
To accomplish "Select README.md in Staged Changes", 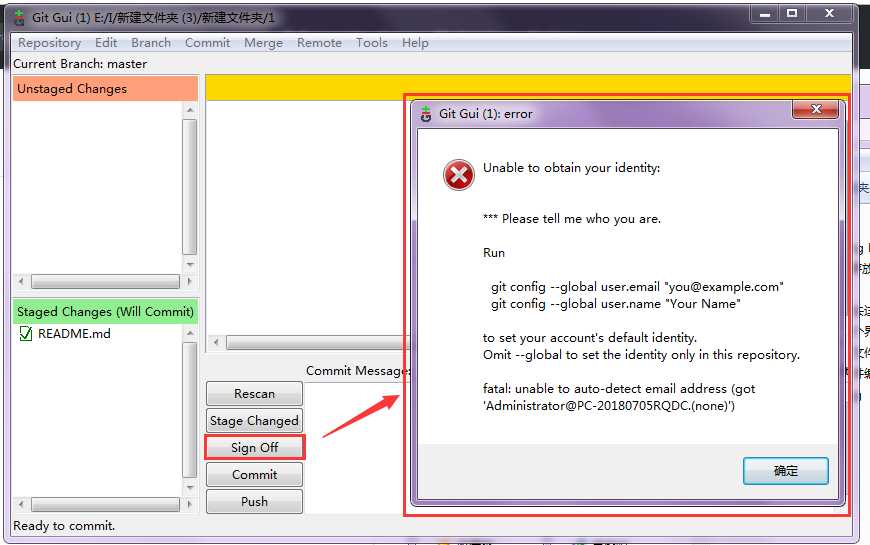I will 74,334.
